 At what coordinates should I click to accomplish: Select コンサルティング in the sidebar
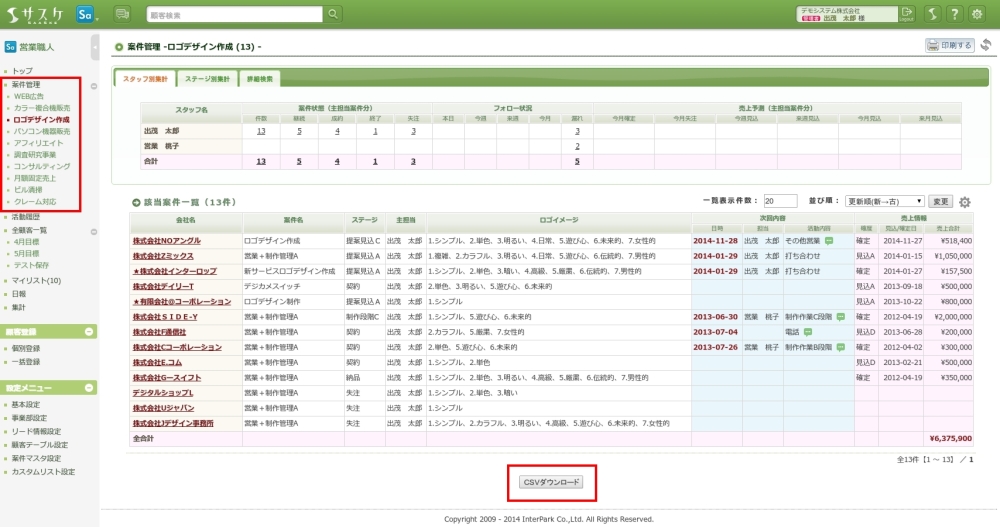(42, 166)
